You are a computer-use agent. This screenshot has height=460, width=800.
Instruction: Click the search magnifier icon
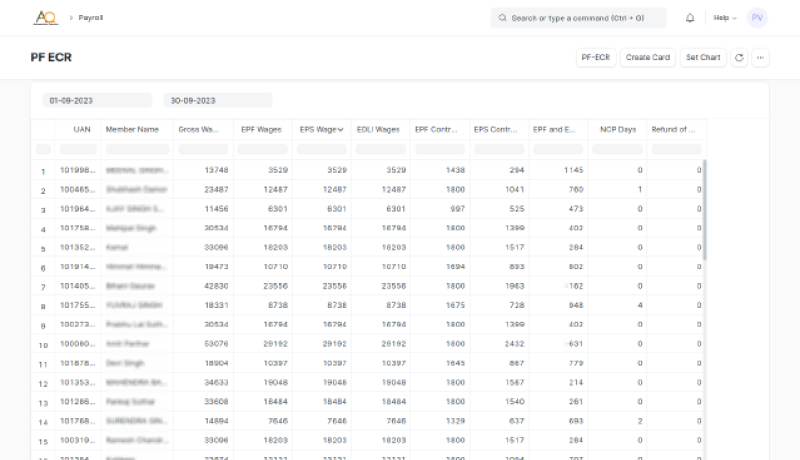point(503,18)
